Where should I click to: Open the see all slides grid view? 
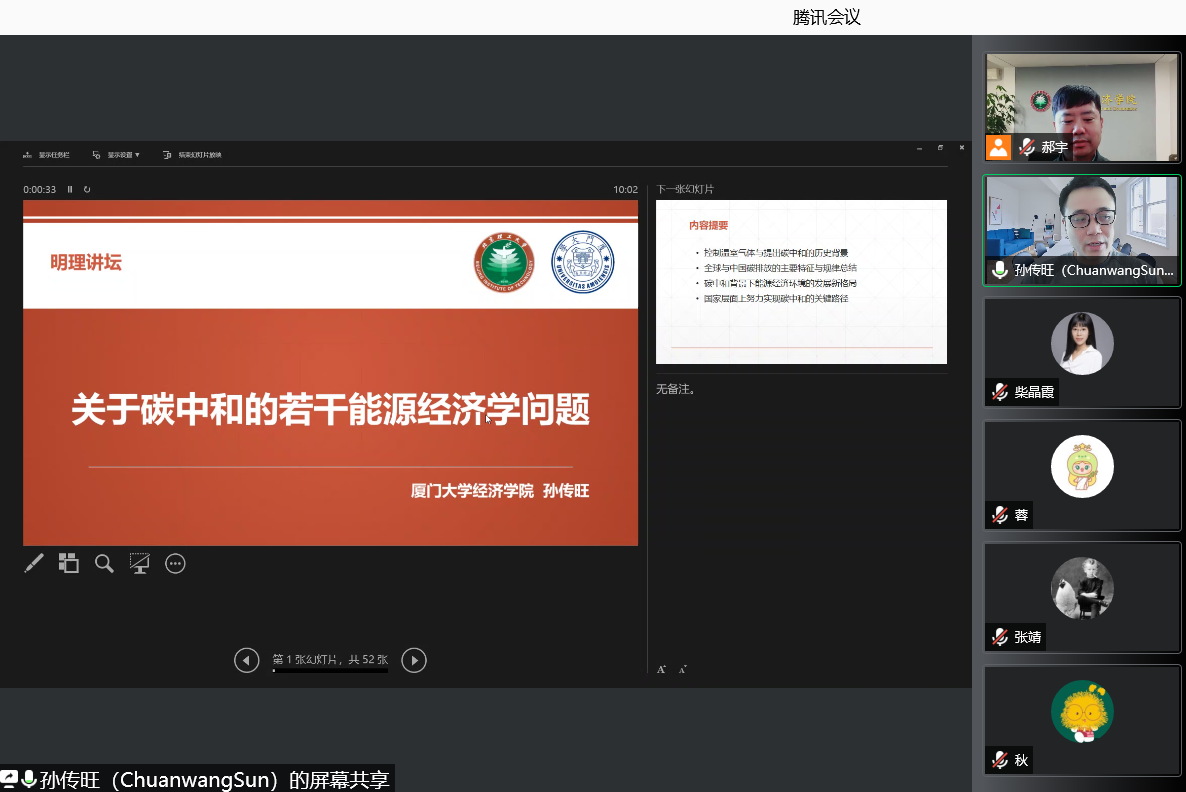pyautogui.click(x=68, y=564)
